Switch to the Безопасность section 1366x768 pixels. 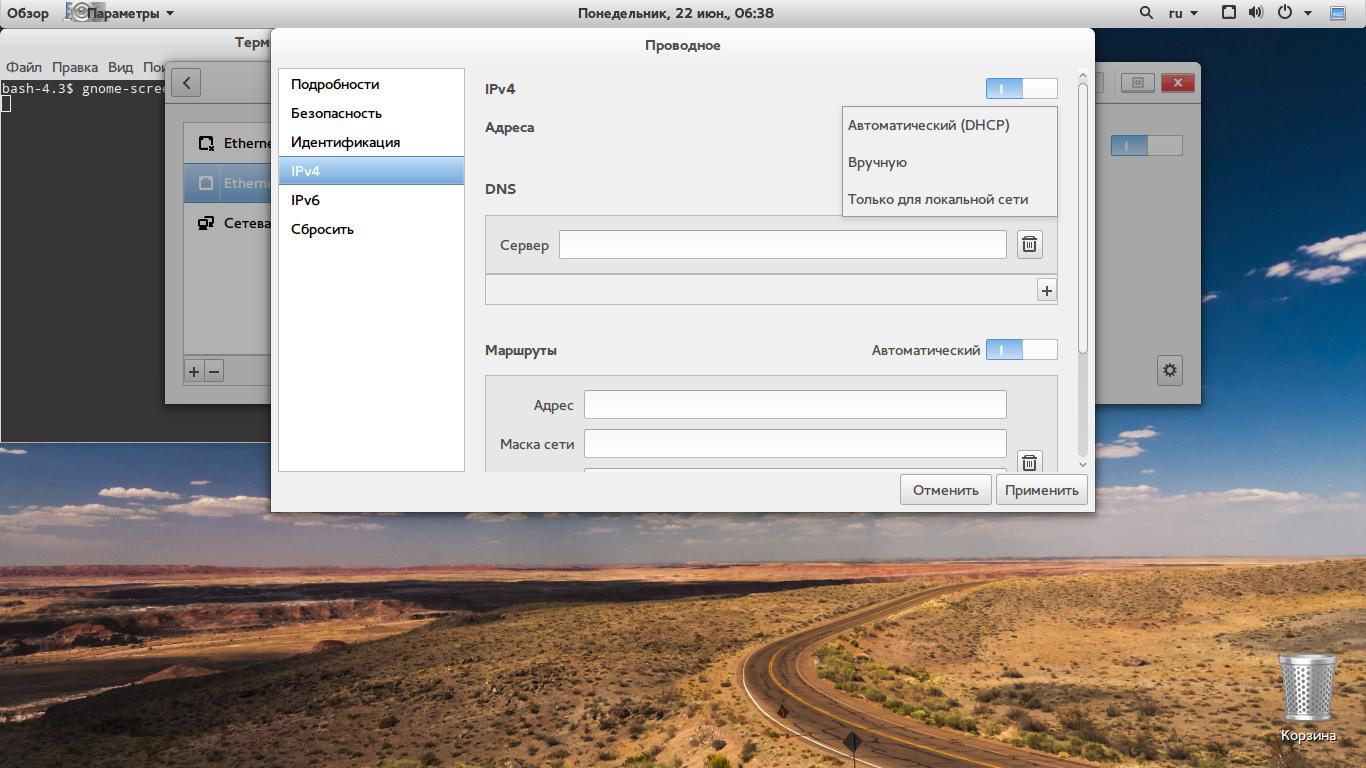[x=371, y=113]
